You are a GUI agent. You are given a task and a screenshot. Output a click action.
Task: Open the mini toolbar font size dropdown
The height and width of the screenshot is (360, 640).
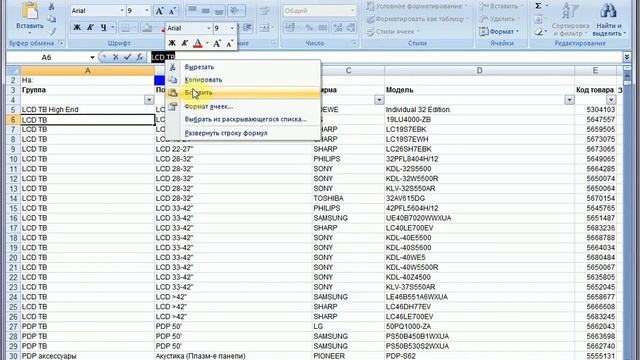point(232,28)
